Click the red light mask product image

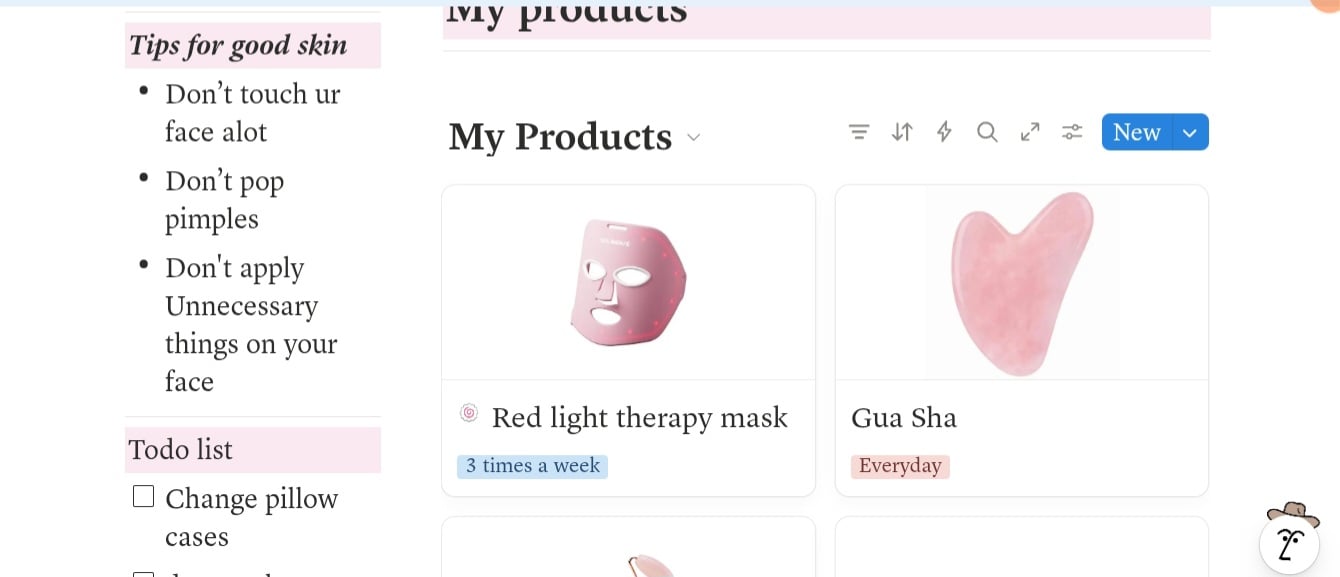click(x=628, y=283)
